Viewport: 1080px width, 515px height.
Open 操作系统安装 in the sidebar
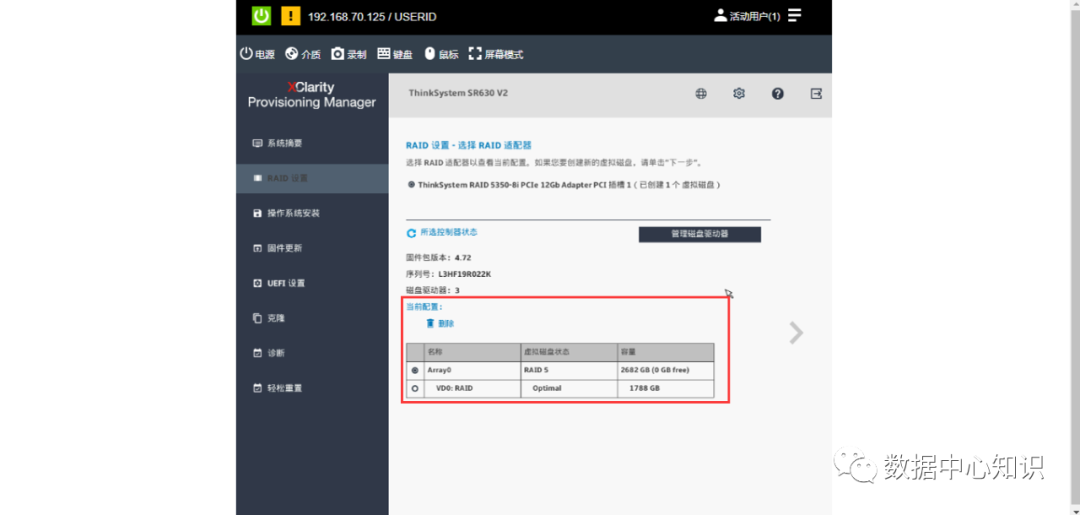tap(312, 213)
